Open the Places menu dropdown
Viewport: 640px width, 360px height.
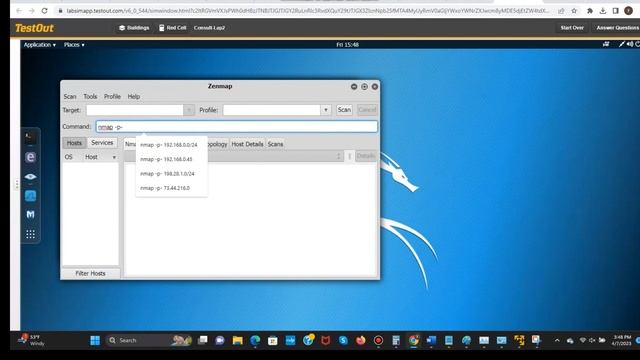click(74, 44)
